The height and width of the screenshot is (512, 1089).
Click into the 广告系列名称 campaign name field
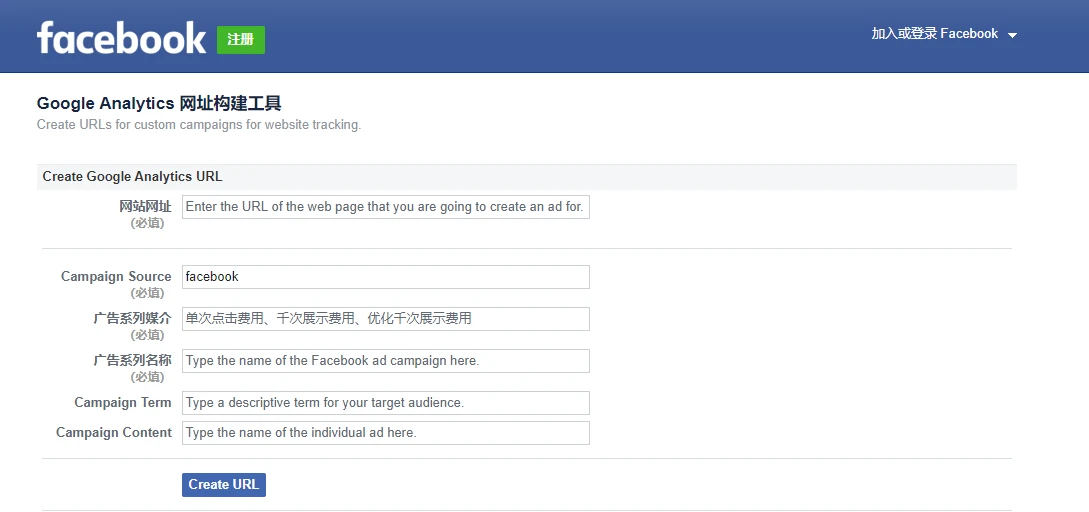pyautogui.click(x=385, y=361)
